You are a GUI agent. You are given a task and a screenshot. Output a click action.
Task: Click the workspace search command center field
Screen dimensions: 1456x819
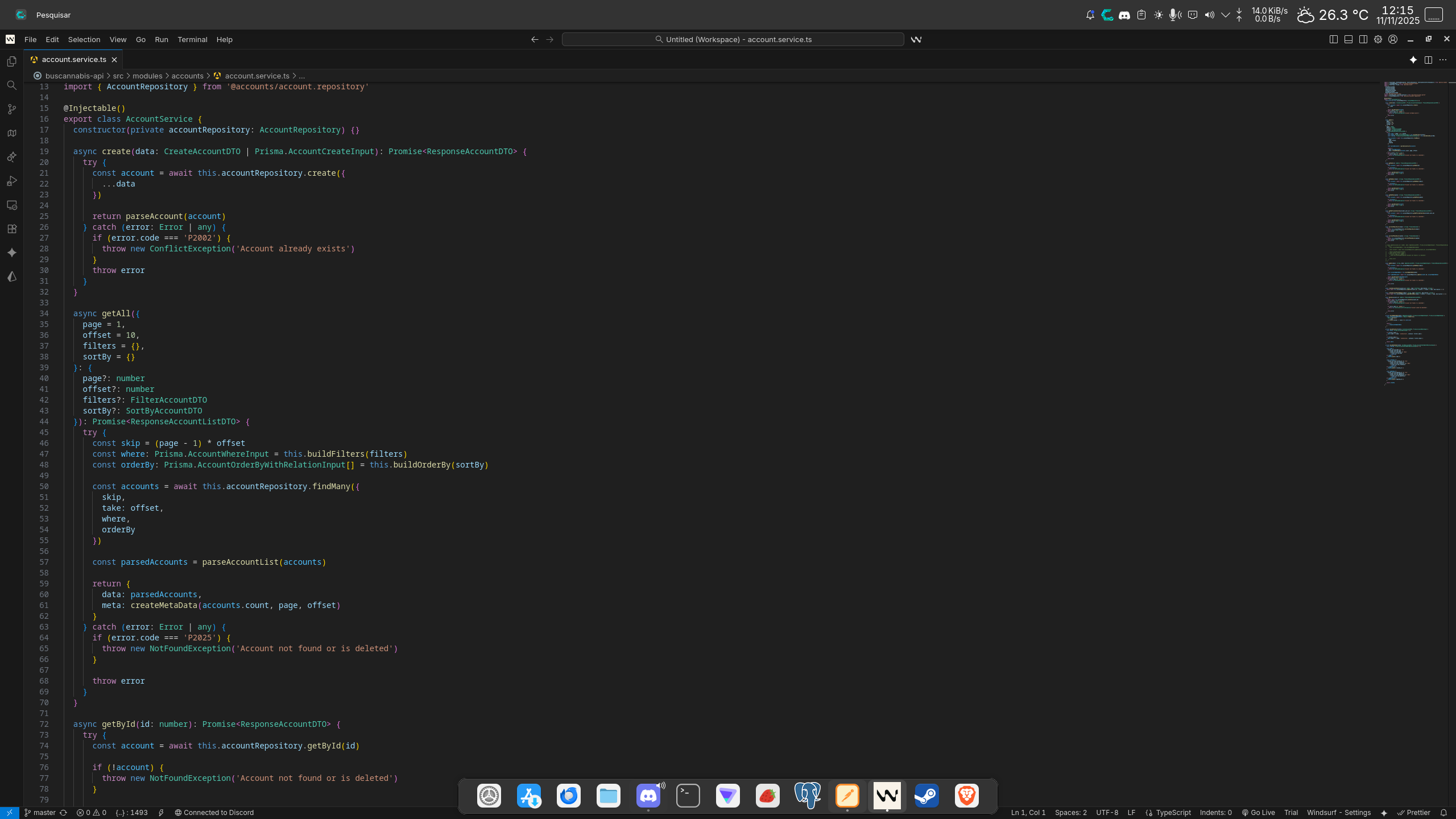(x=733, y=39)
